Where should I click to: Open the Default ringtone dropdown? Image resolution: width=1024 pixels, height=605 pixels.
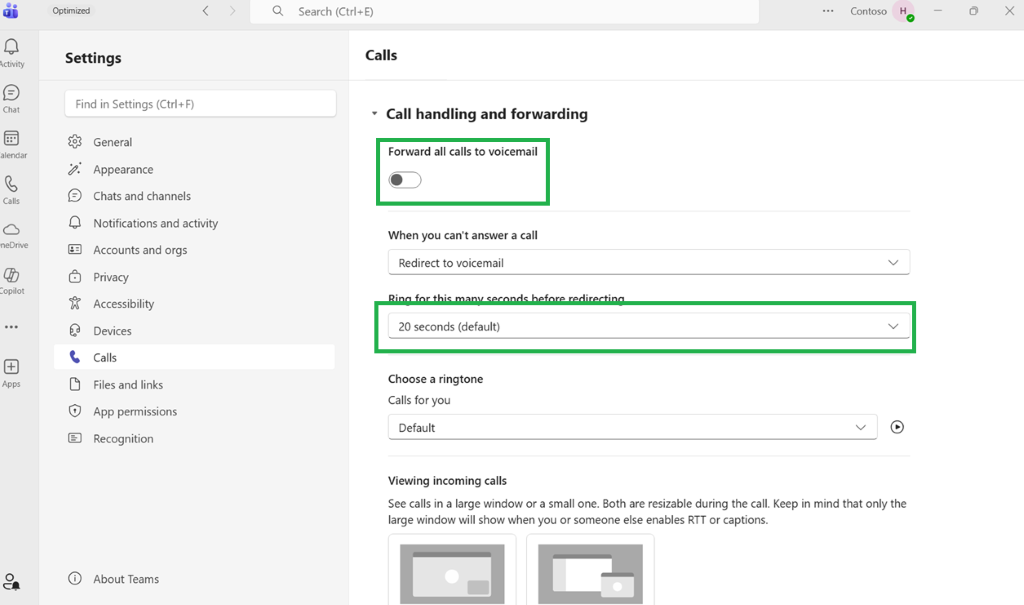click(x=632, y=427)
